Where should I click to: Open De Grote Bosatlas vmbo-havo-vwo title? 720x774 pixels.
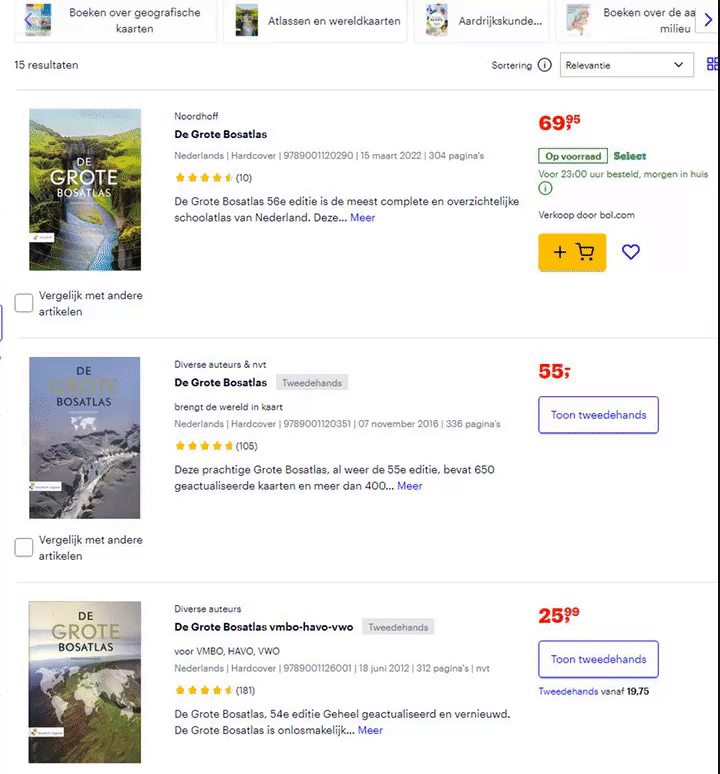(x=264, y=627)
